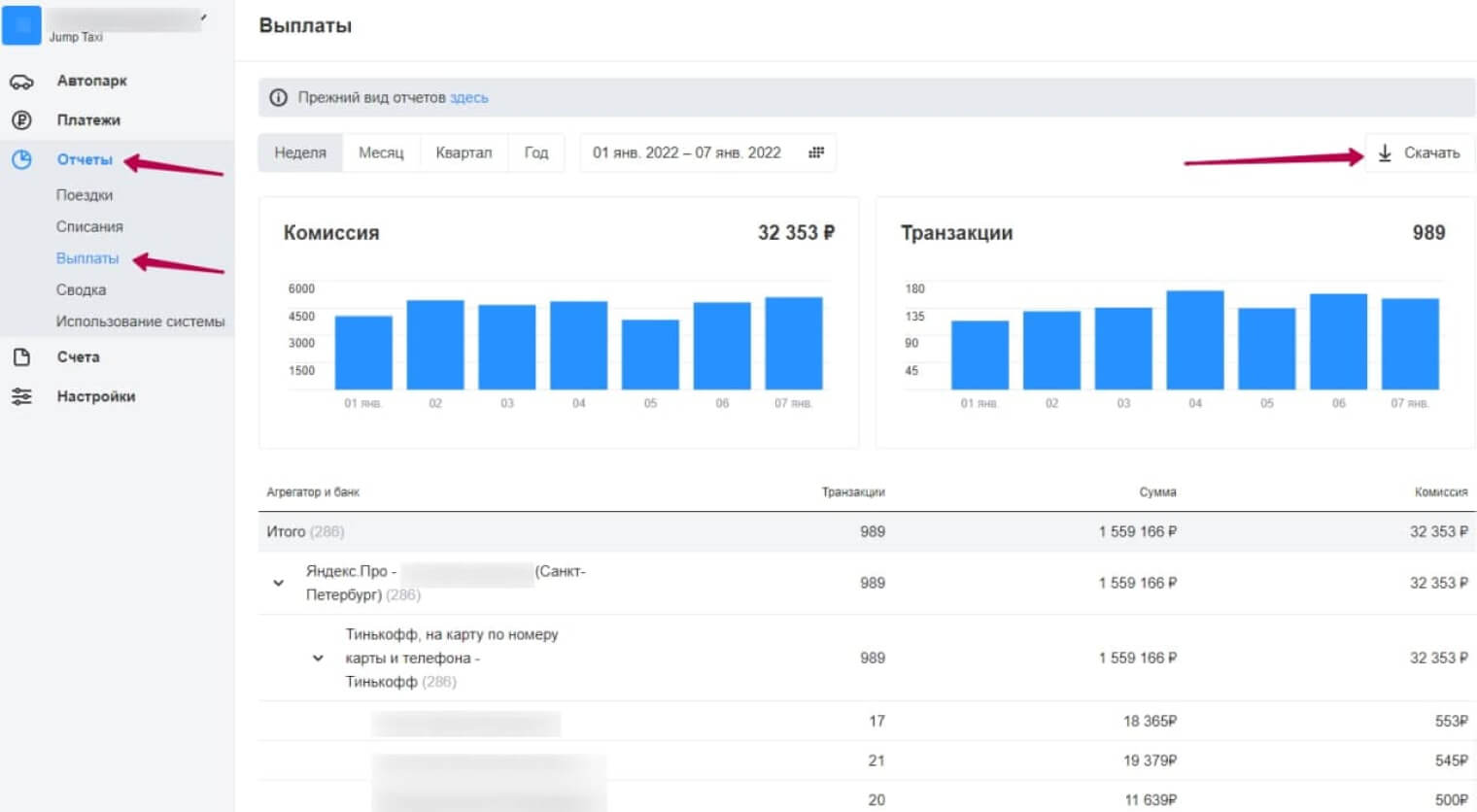Click the Счета document icon

tap(21, 357)
